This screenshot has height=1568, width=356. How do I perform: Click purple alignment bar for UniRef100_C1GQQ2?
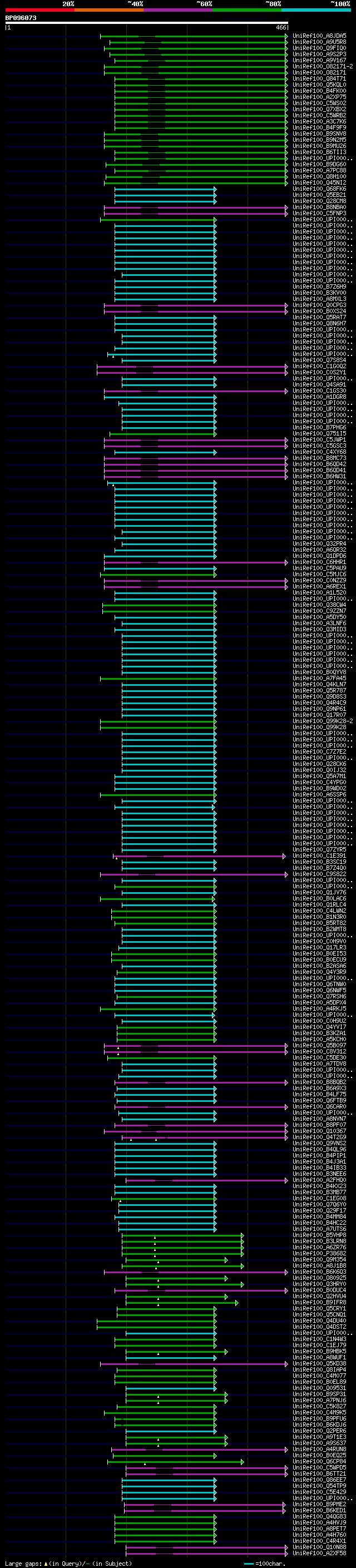coord(192,367)
